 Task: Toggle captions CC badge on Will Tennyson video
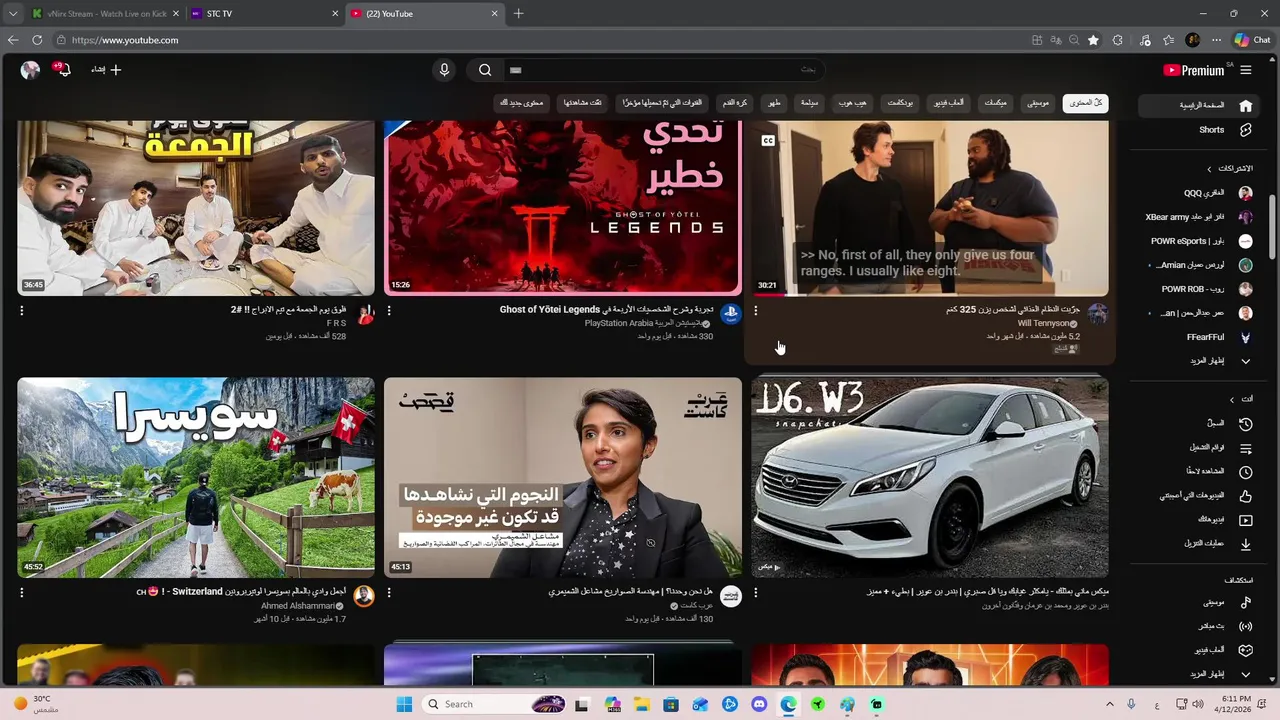[768, 140]
